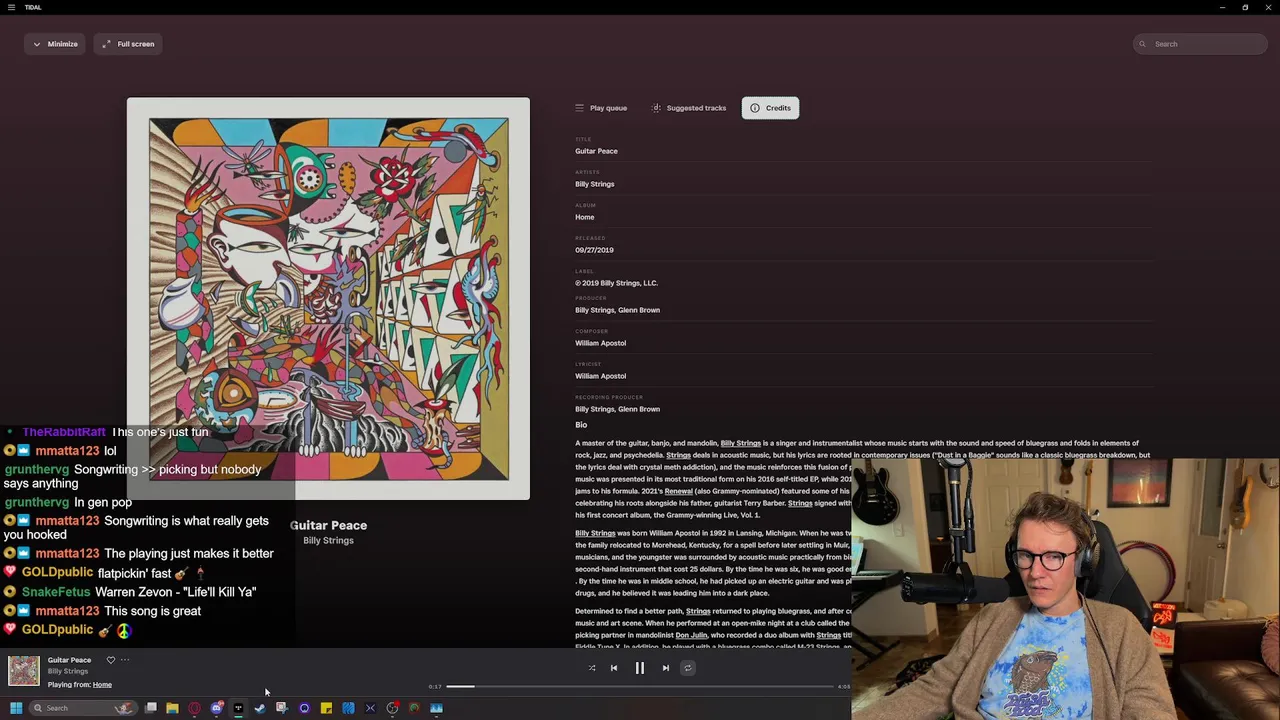Screen dimensions: 1280x720
Task: Click small album thumbnail in player bar
Action: [24, 671]
